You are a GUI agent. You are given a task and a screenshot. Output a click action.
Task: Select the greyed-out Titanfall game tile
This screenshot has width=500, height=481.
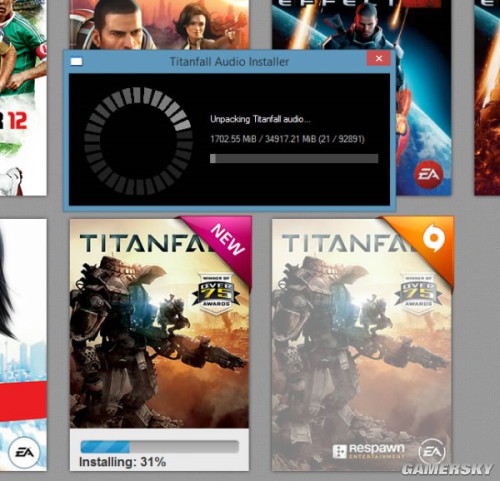click(362, 343)
